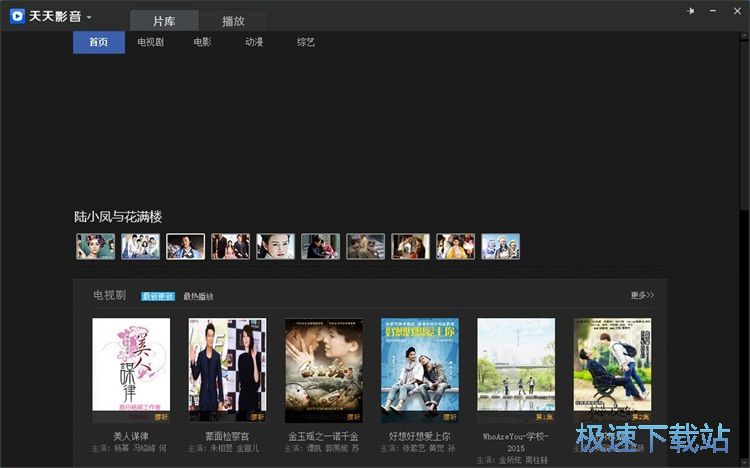
Task: Open the 金玉瑶之一诺千金 poster
Action: (324, 370)
